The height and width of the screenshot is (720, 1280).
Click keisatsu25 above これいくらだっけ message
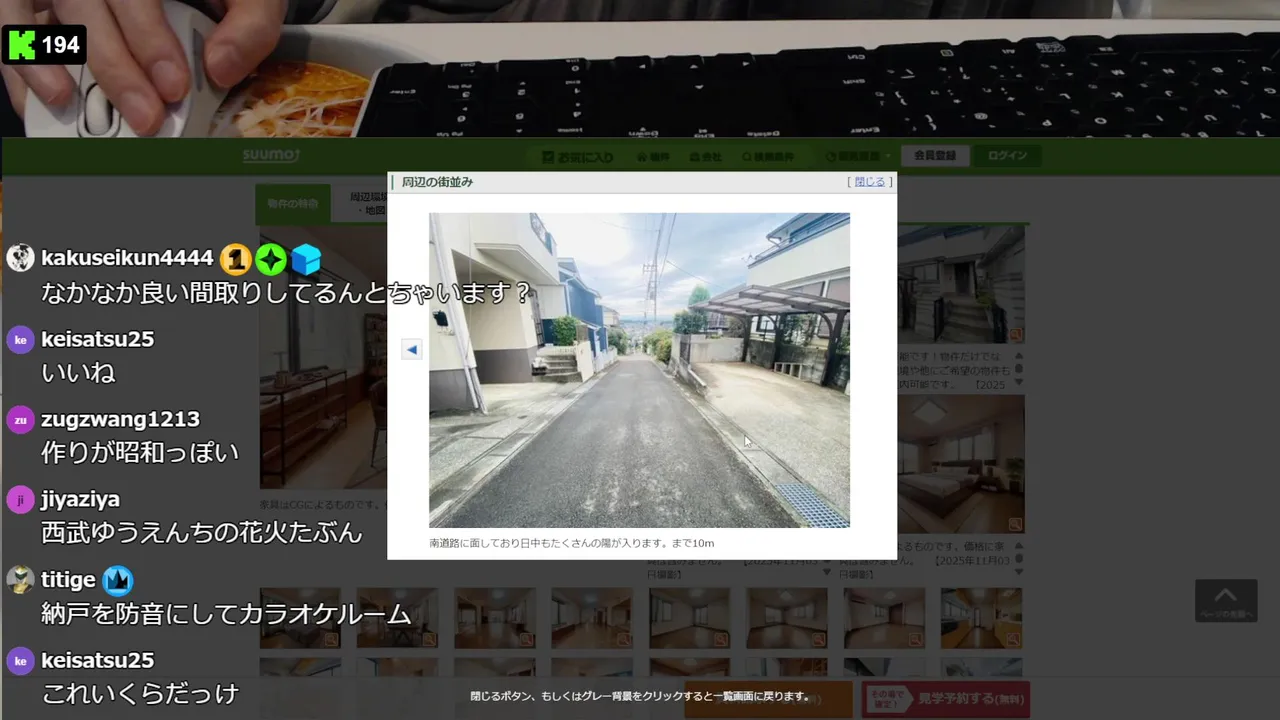click(x=97, y=660)
